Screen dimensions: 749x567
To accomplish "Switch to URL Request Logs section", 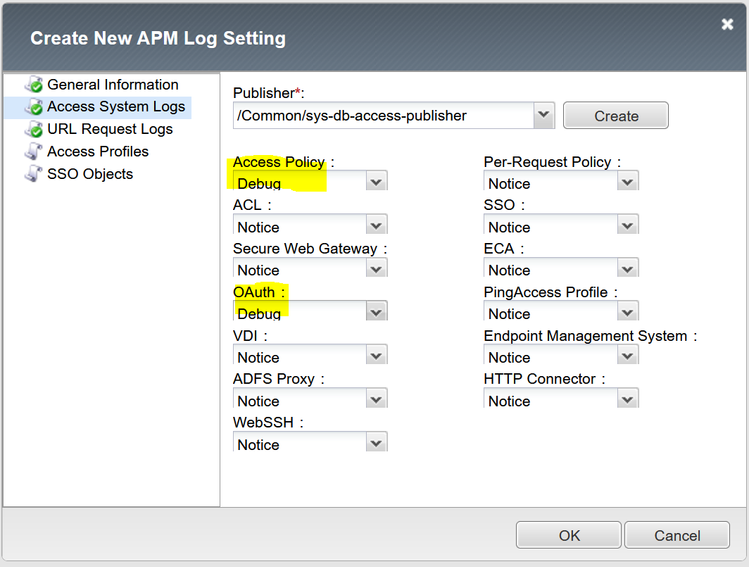I will pos(110,129).
